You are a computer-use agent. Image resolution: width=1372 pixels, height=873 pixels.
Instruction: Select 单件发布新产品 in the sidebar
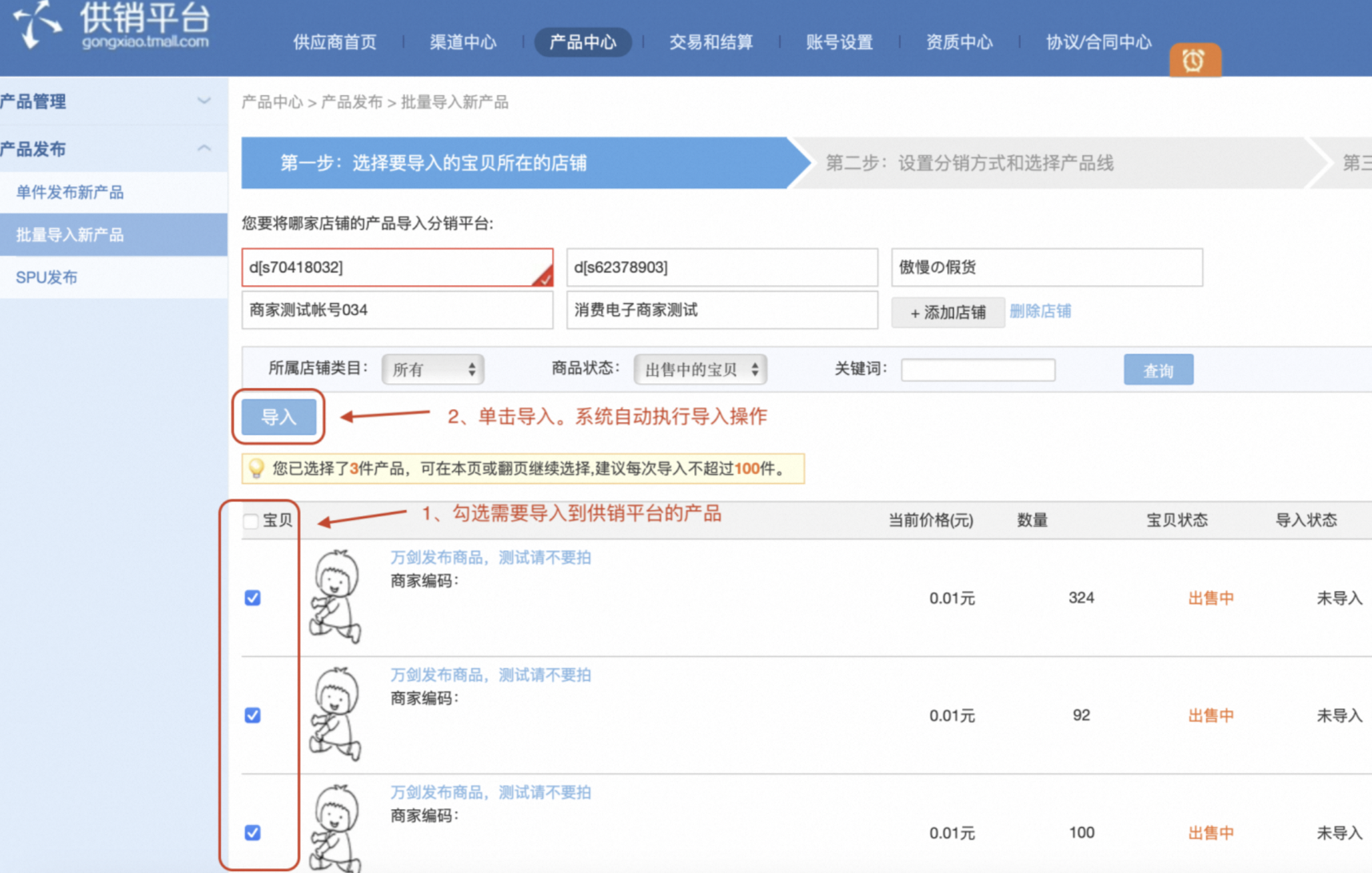tap(113, 192)
